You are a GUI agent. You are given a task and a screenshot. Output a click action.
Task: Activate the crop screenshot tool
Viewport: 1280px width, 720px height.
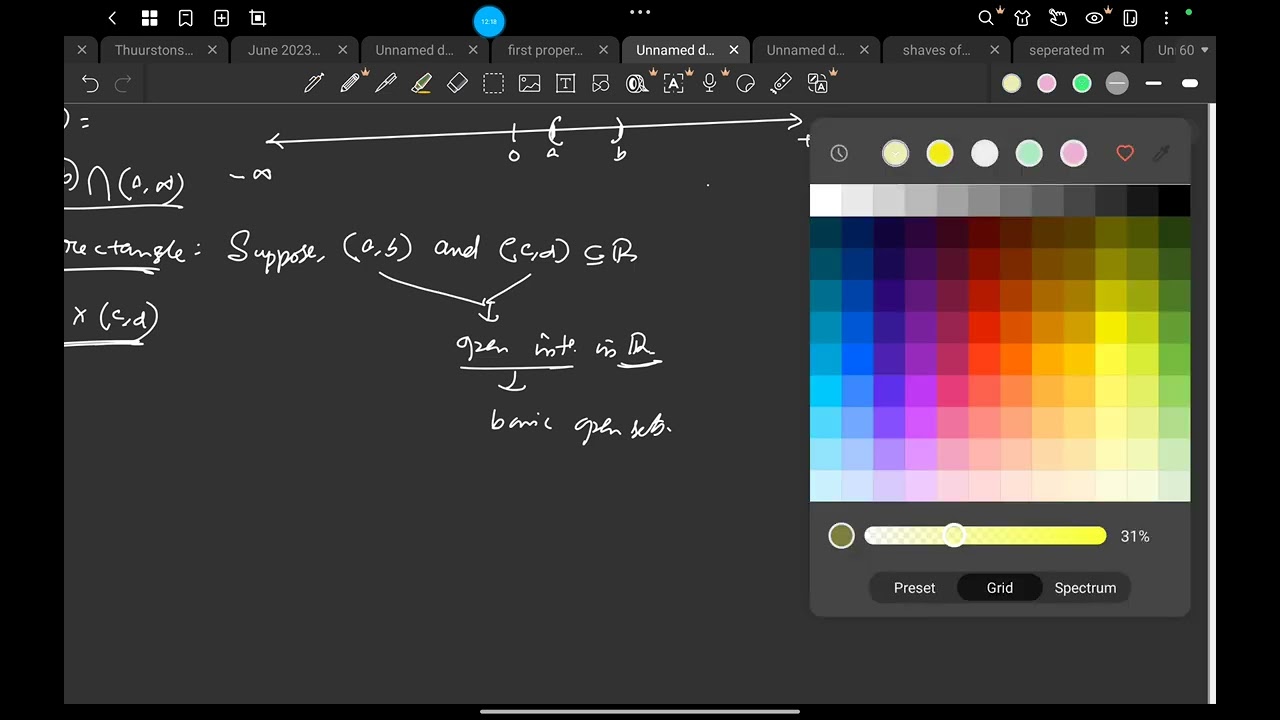click(257, 18)
